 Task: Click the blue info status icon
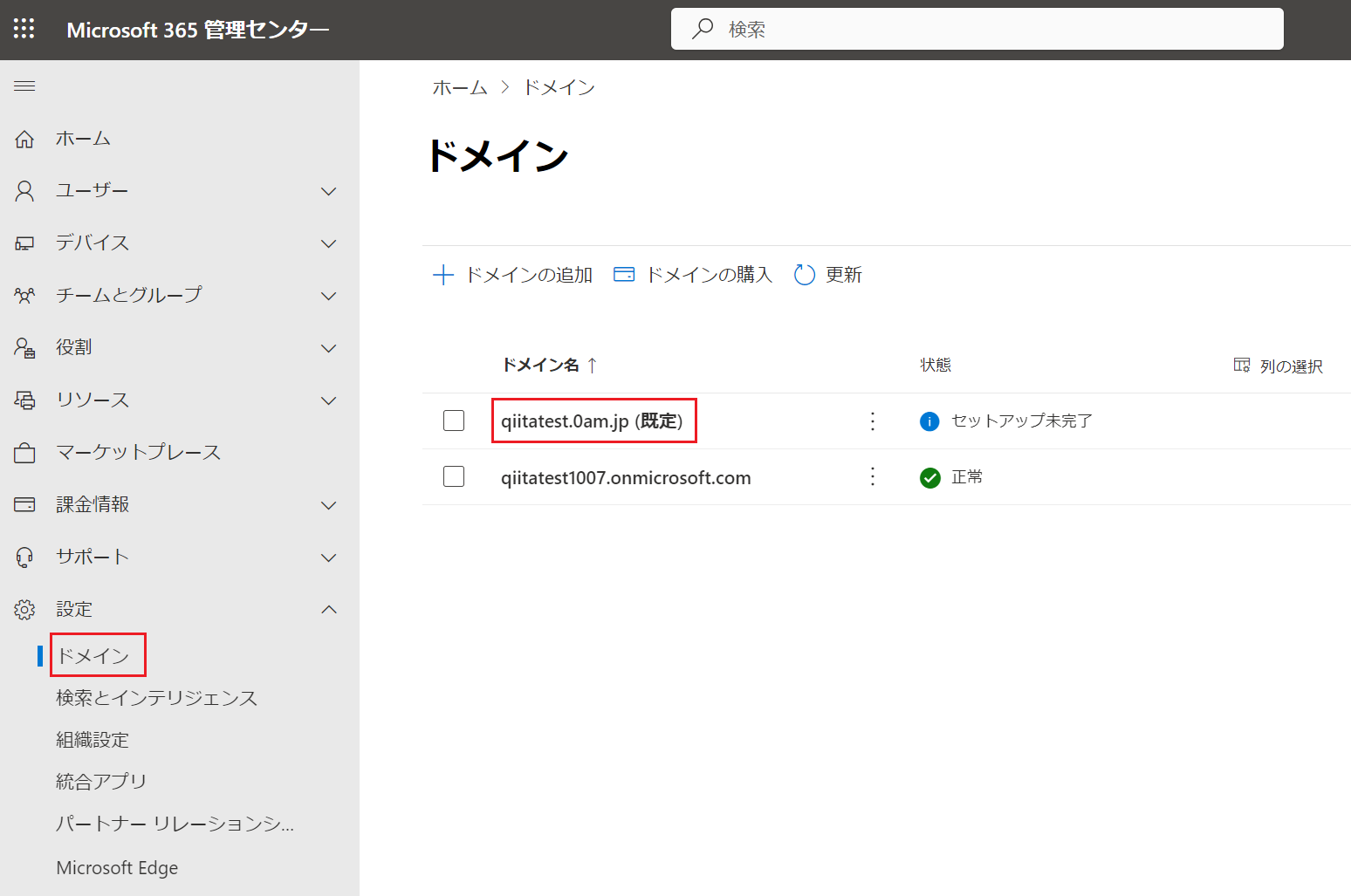click(x=929, y=421)
